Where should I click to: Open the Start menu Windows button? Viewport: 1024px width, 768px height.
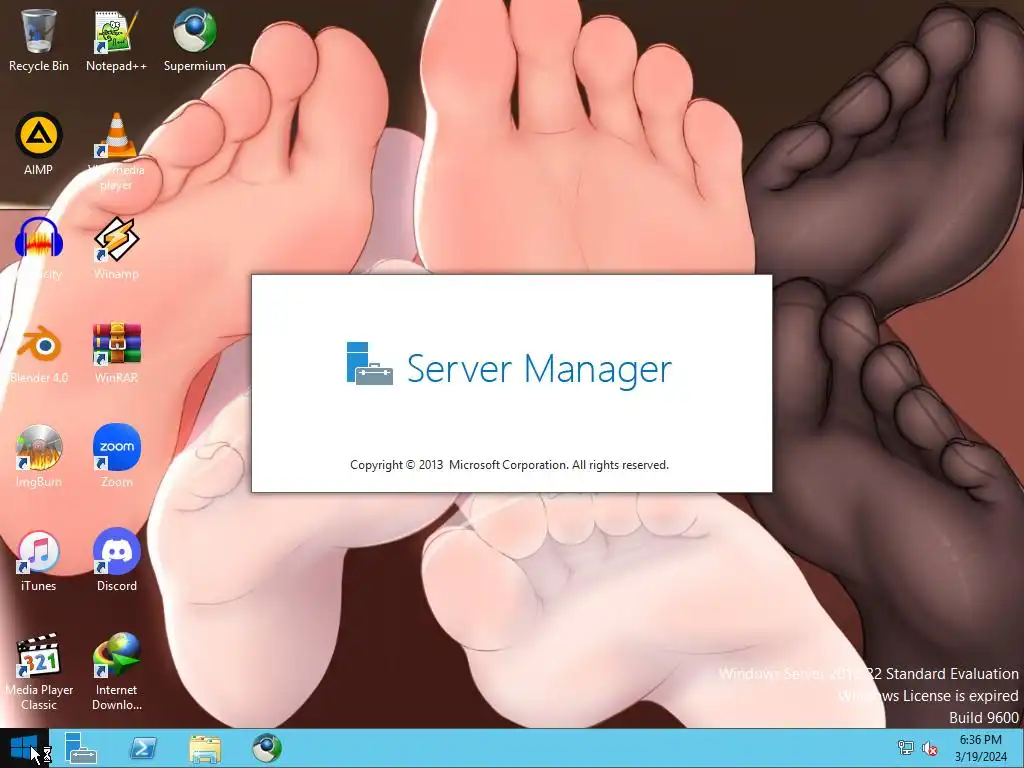click(x=24, y=748)
